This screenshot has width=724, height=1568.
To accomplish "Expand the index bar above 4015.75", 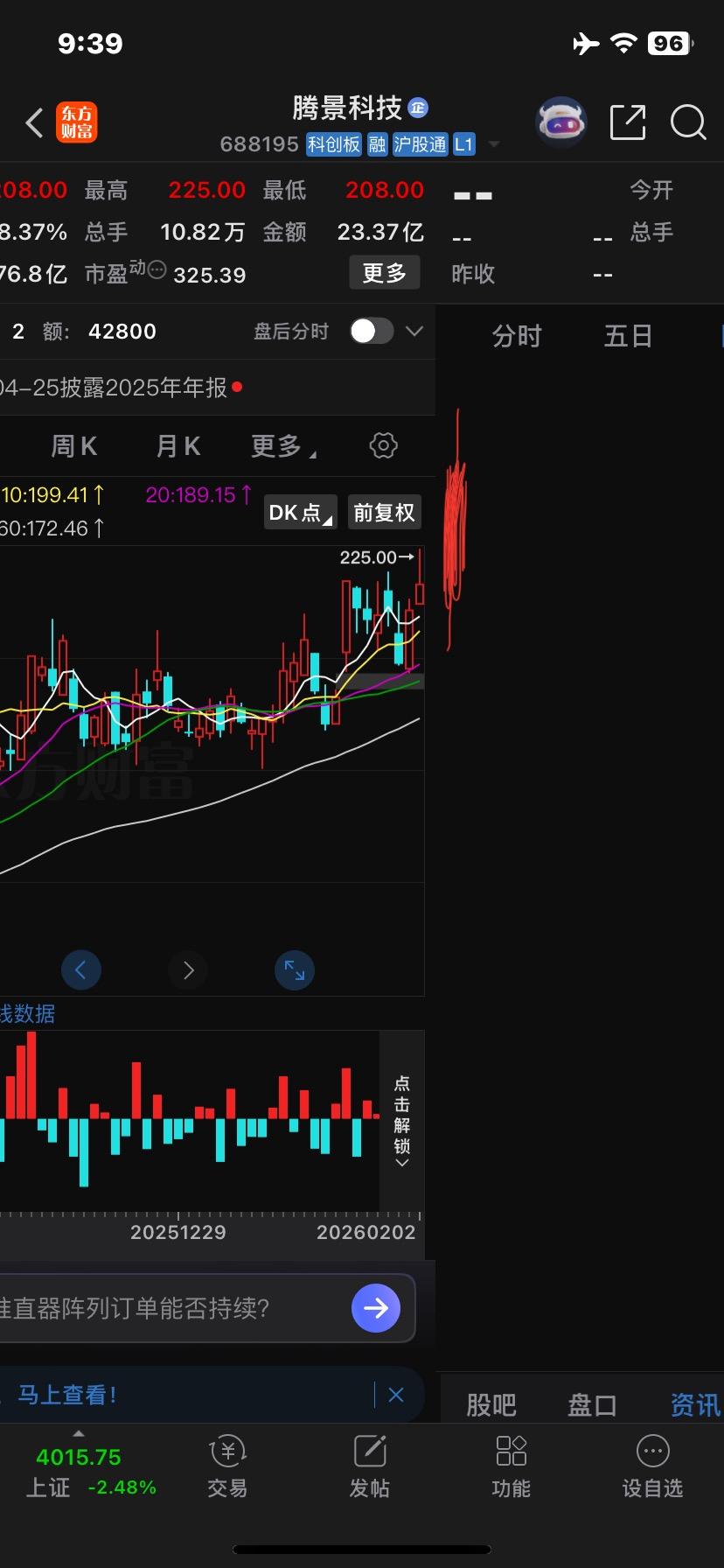I will 79,1433.
